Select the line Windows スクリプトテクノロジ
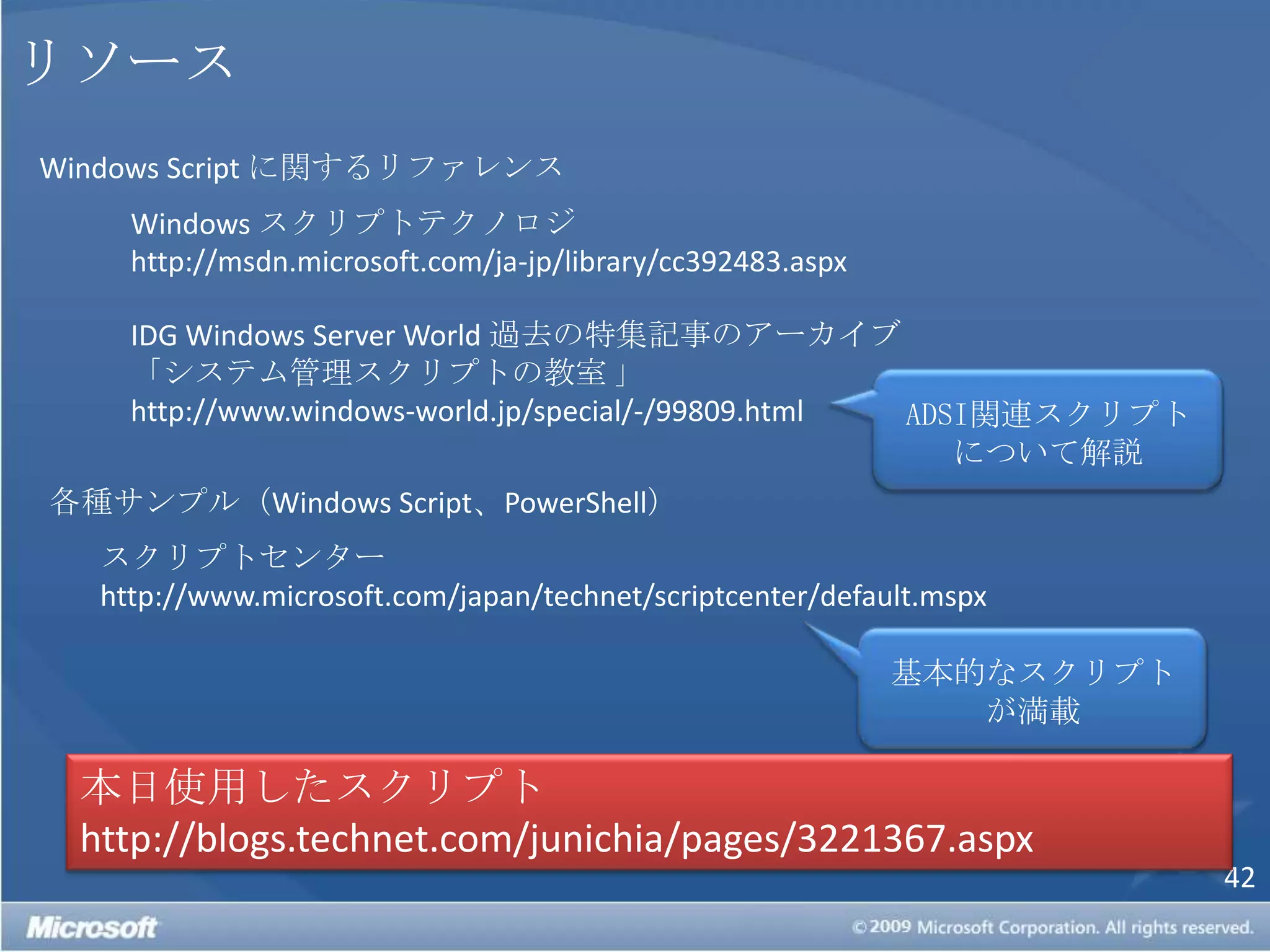This screenshot has width=1270, height=952. [x=353, y=223]
